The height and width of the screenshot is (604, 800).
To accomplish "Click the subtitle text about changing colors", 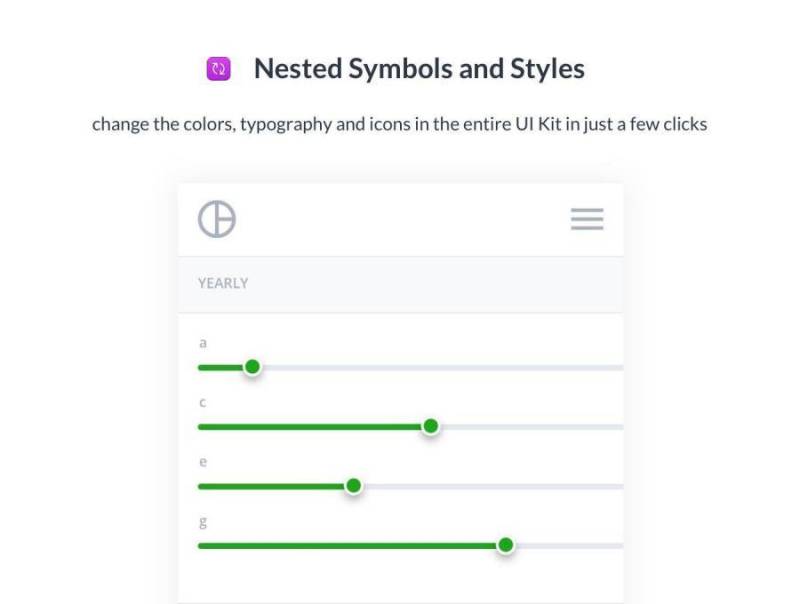I will click(400, 124).
